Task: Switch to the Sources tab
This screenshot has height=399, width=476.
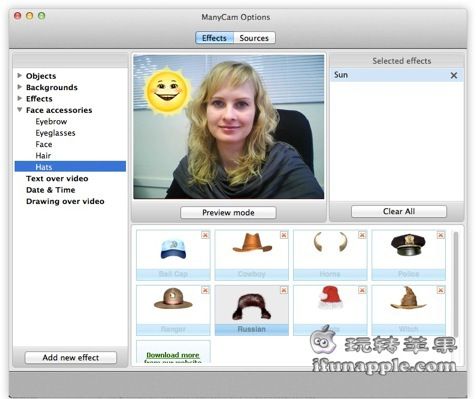Action: pyautogui.click(x=254, y=38)
